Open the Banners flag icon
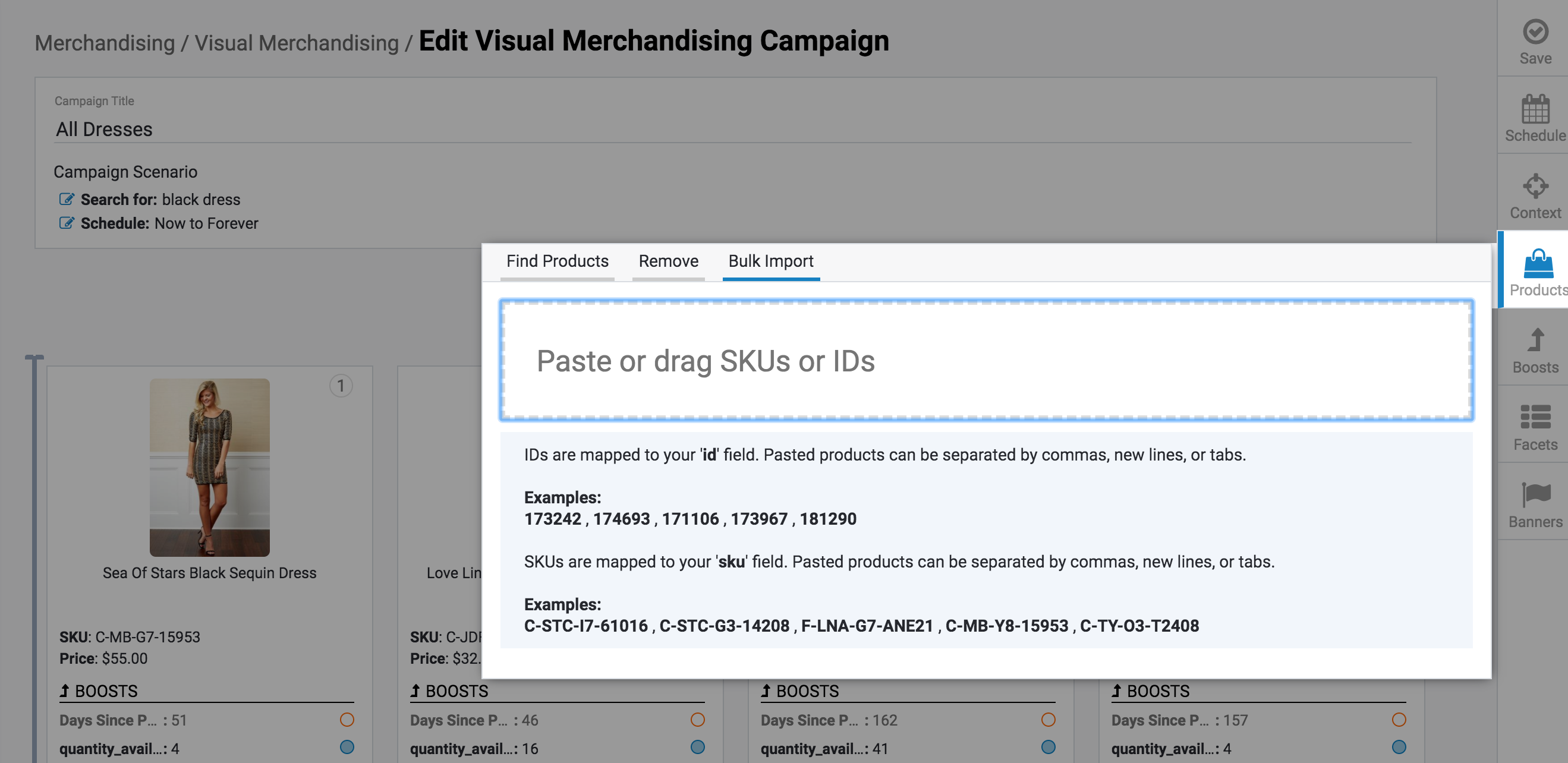Screen dimensions: 1568x763 (x=1535, y=494)
